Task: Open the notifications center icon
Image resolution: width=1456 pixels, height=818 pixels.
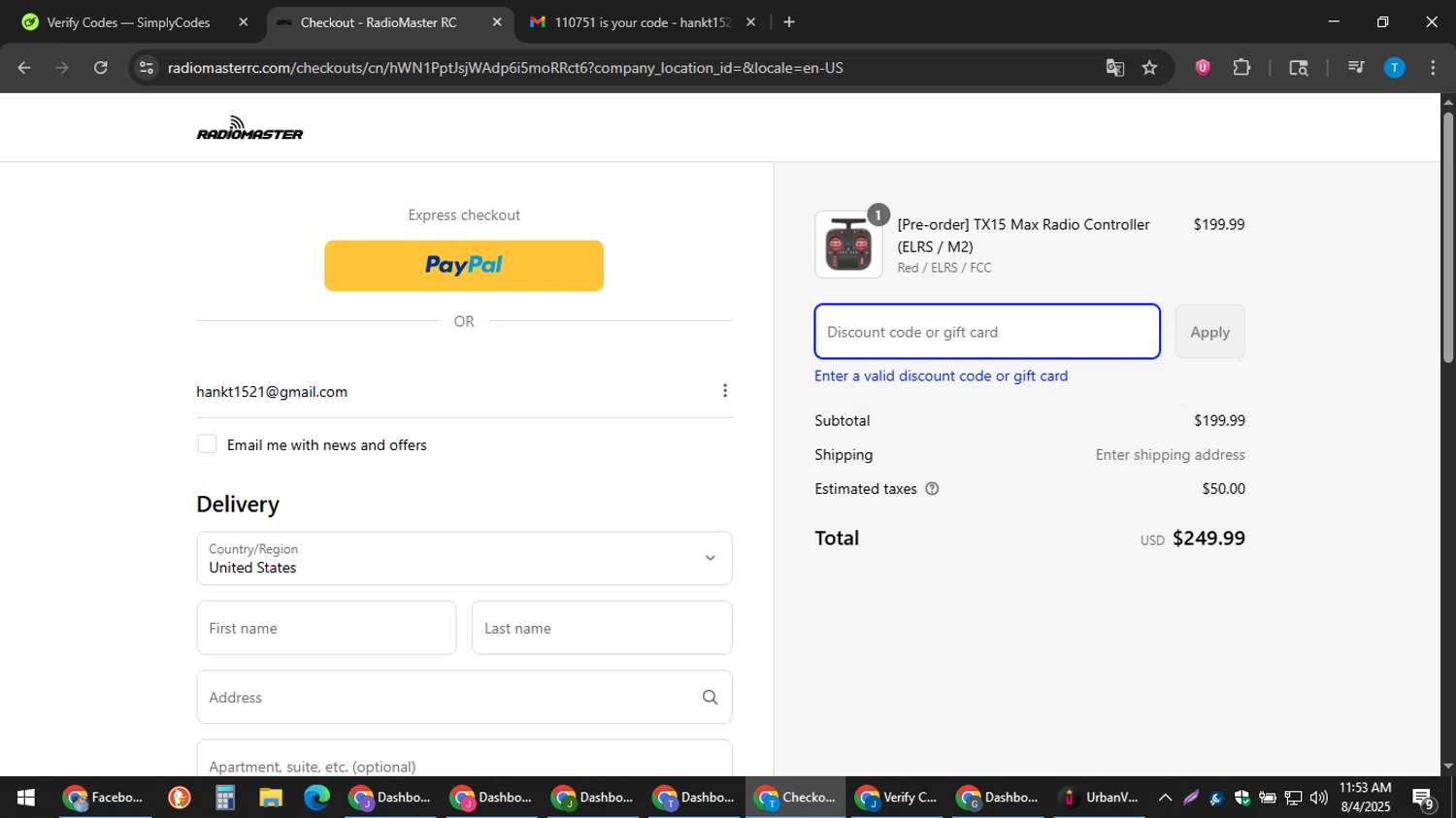Action: click(x=1424, y=799)
